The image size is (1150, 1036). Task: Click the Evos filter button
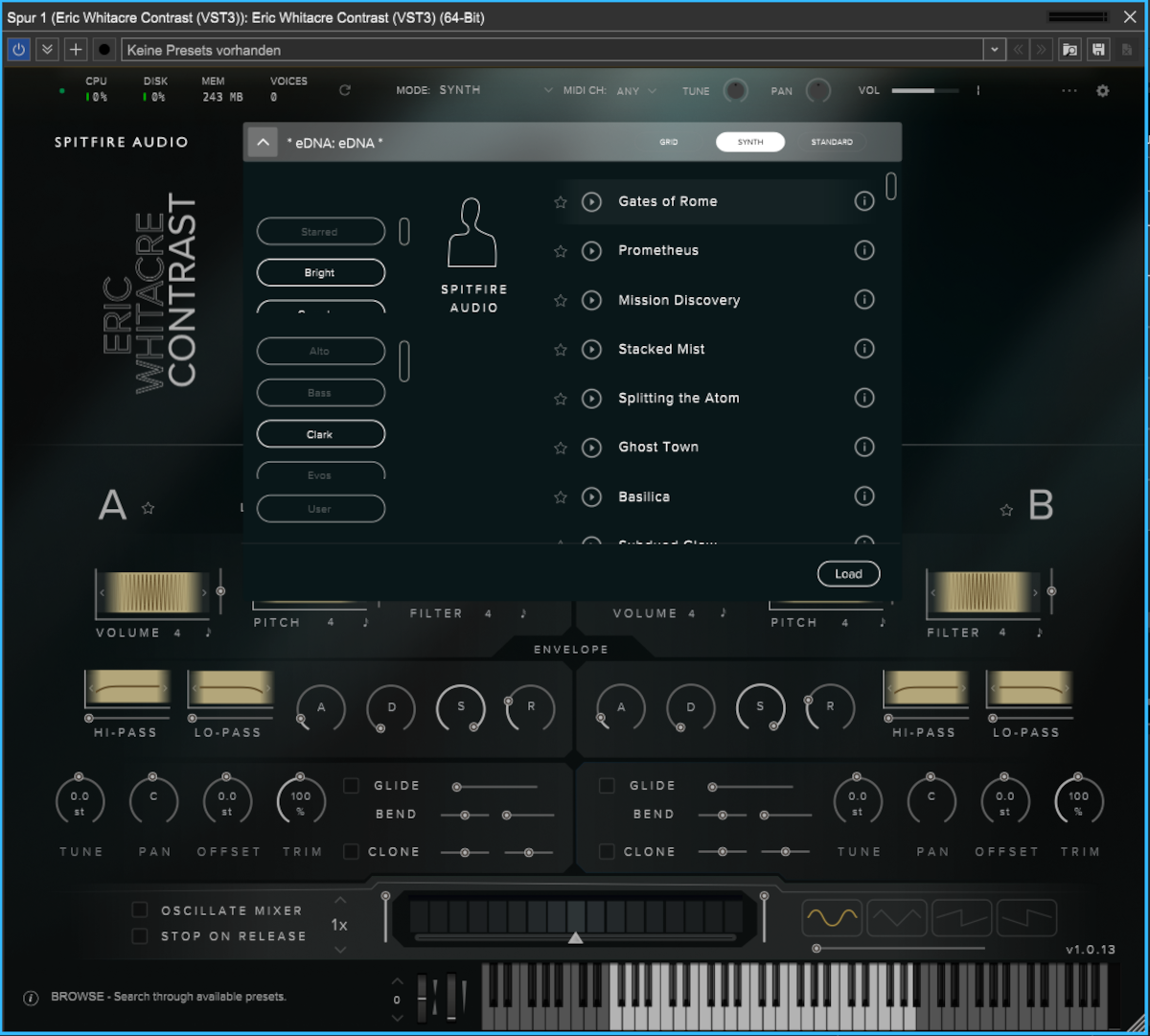tap(321, 472)
